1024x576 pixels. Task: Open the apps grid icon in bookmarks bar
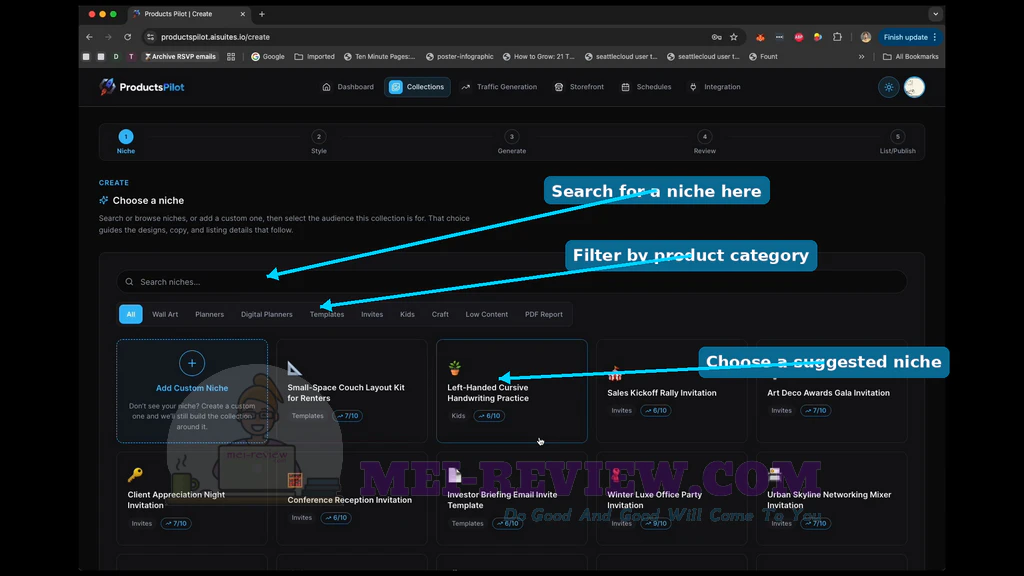pos(231,57)
